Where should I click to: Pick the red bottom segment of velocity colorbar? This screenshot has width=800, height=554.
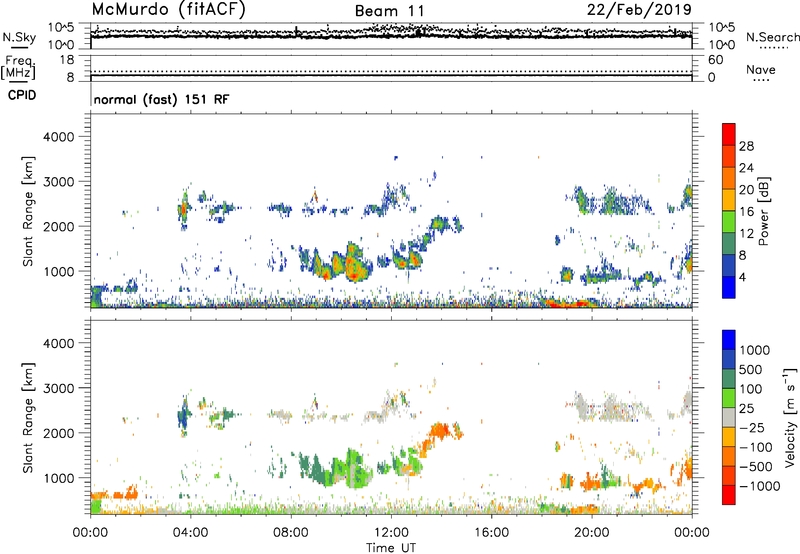(729, 495)
